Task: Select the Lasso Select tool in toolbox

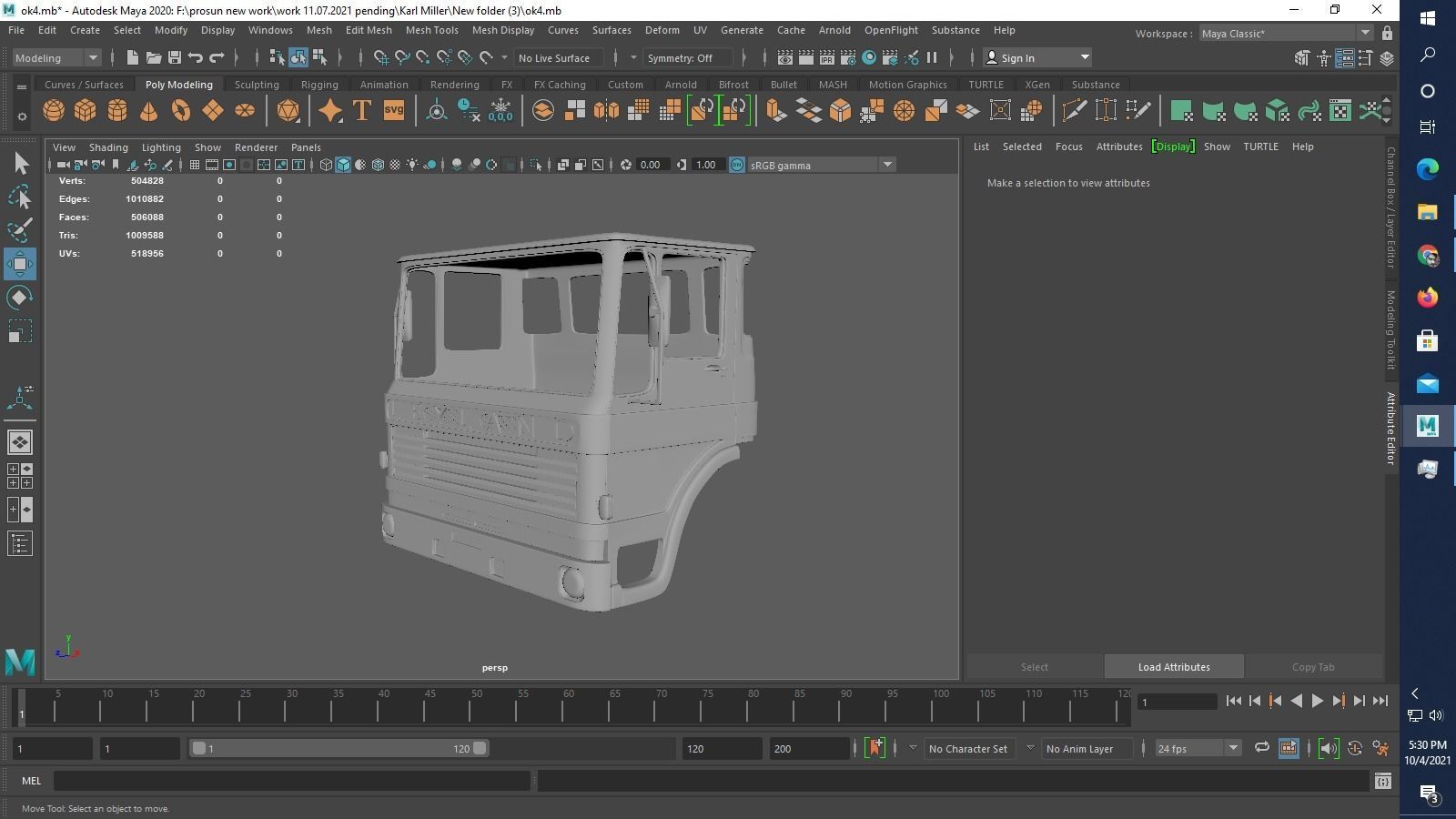Action: (x=20, y=197)
